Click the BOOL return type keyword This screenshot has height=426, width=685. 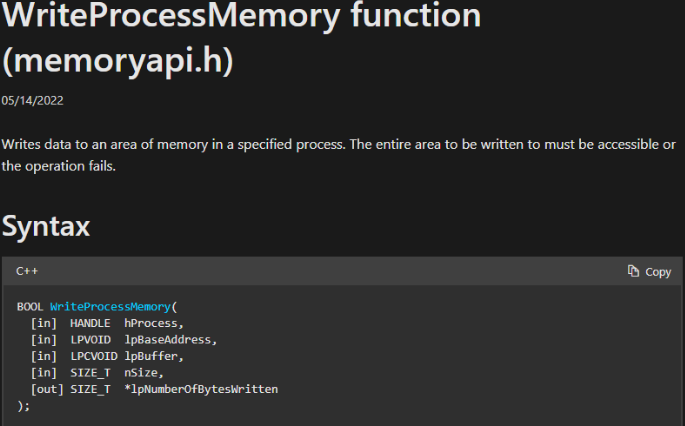30,306
